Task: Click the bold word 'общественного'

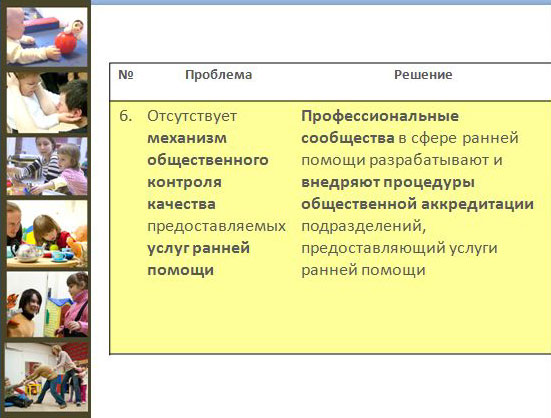Action: pyautogui.click(x=208, y=160)
